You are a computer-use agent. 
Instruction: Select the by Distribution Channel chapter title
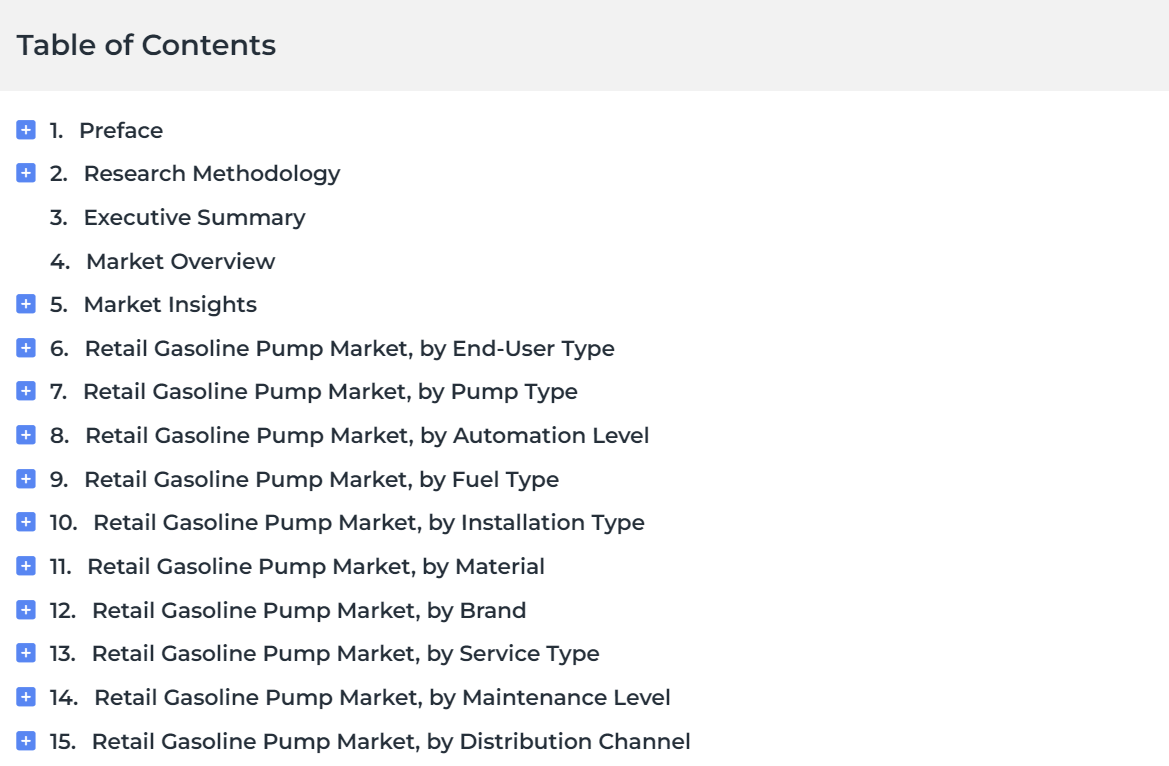(390, 741)
